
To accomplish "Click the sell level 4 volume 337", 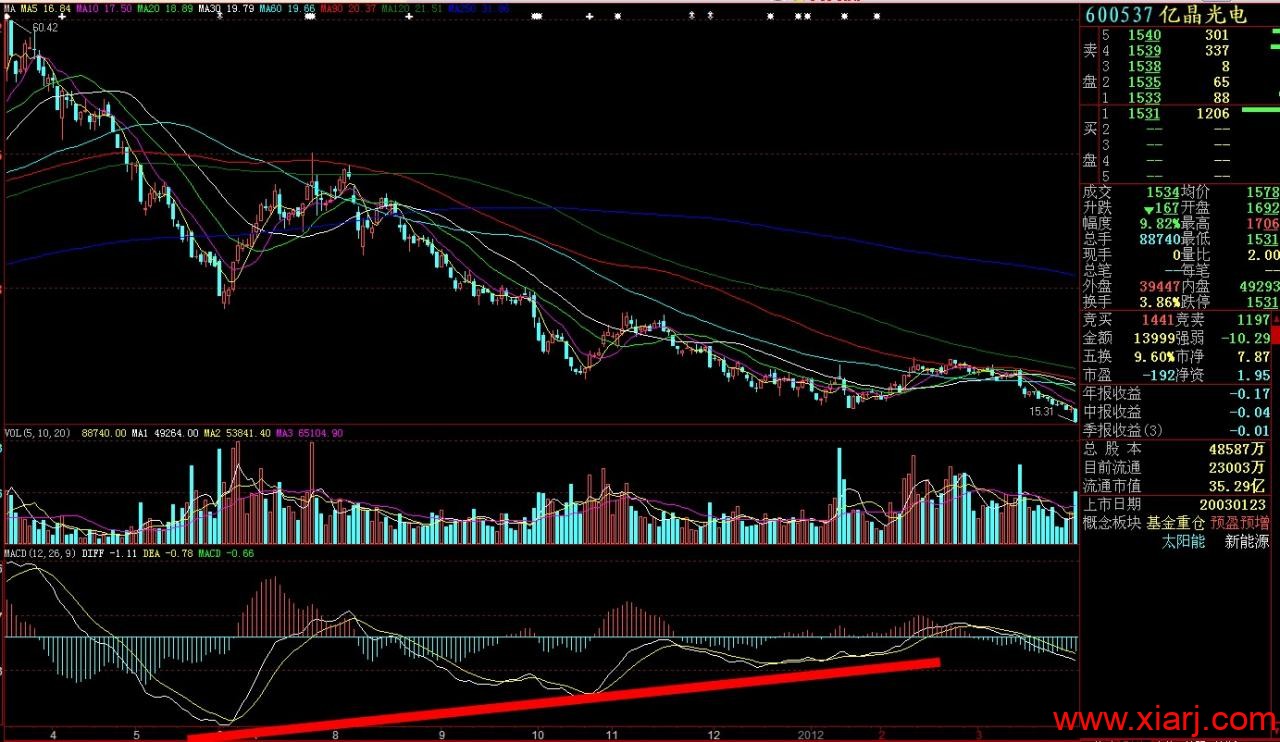I will (1217, 50).
